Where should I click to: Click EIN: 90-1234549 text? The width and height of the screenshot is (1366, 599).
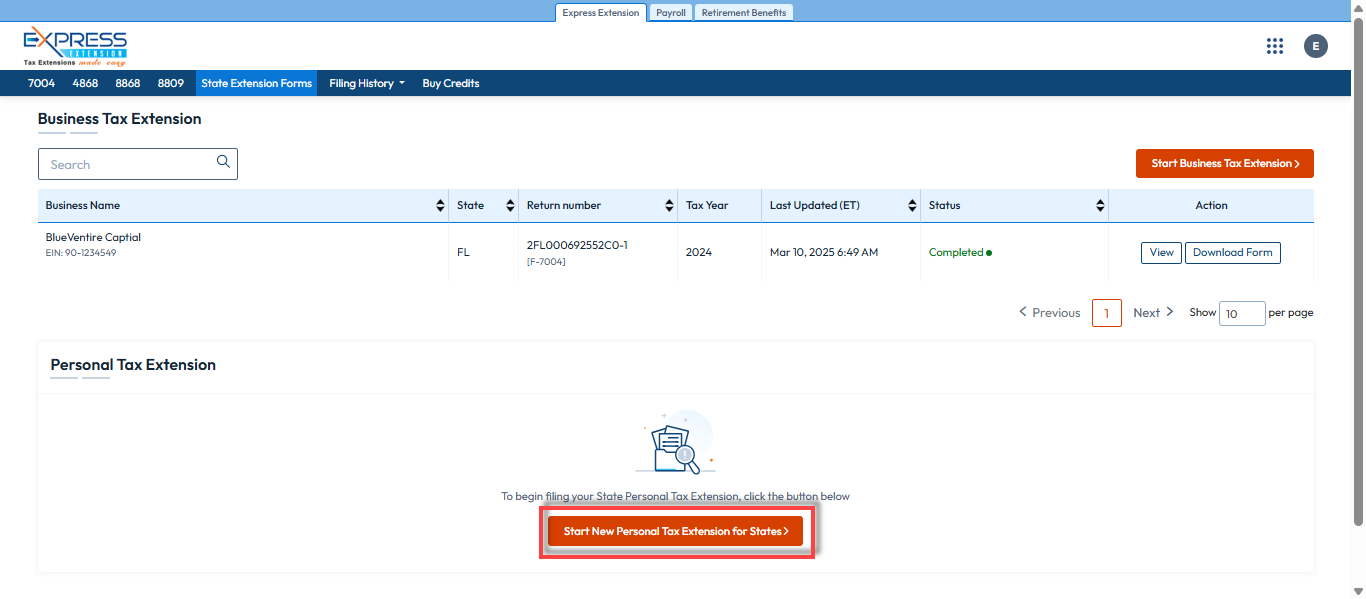click(x=82, y=253)
